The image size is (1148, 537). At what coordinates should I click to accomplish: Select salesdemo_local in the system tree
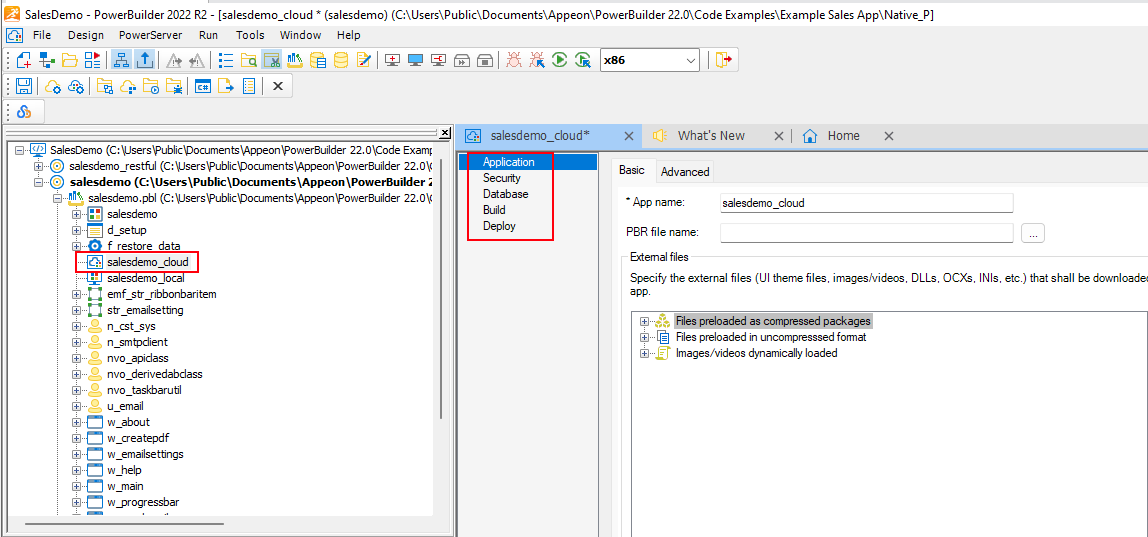tap(145, 278)
